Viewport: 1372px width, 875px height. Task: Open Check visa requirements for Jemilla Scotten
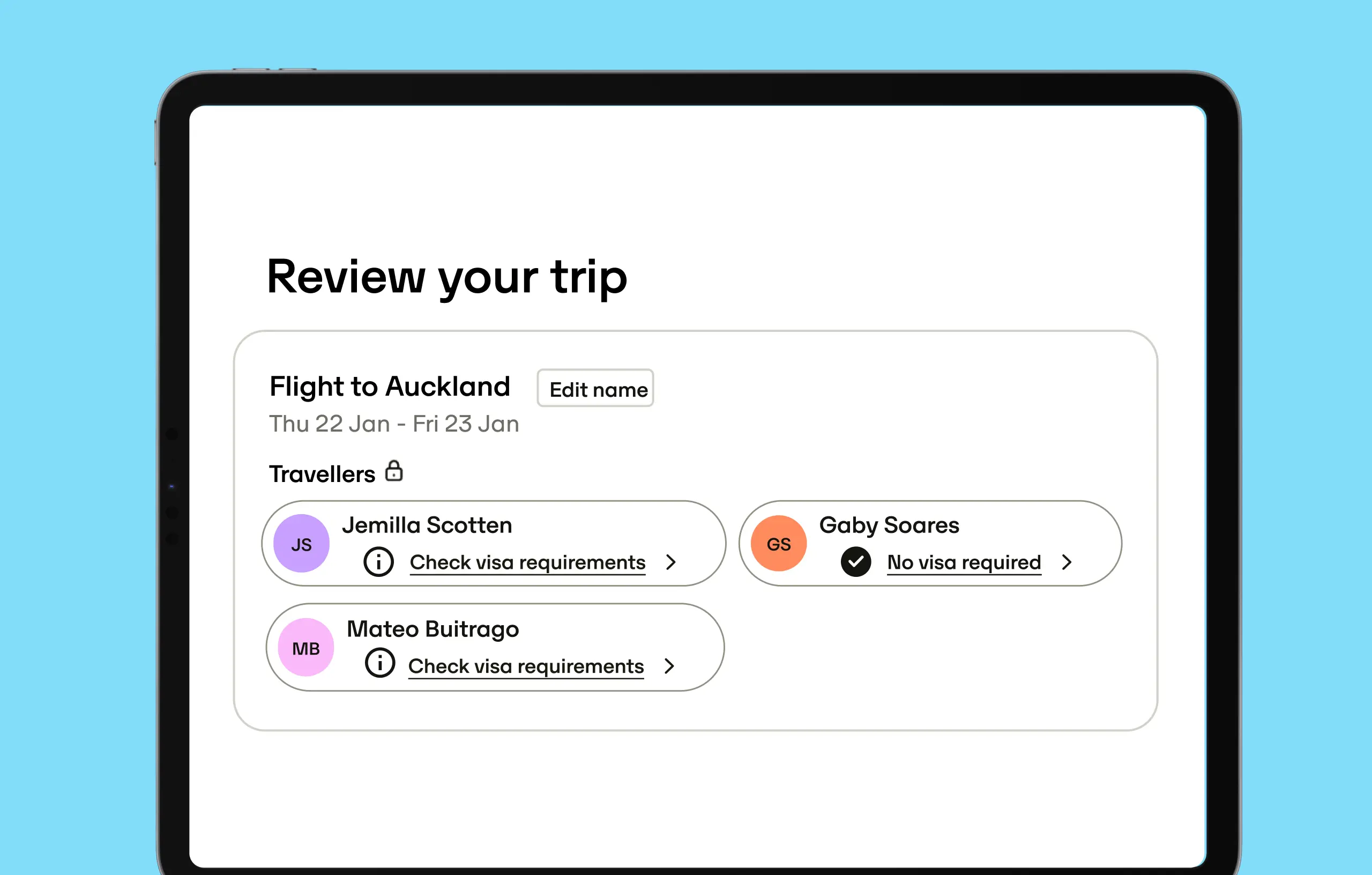[527, 562]
